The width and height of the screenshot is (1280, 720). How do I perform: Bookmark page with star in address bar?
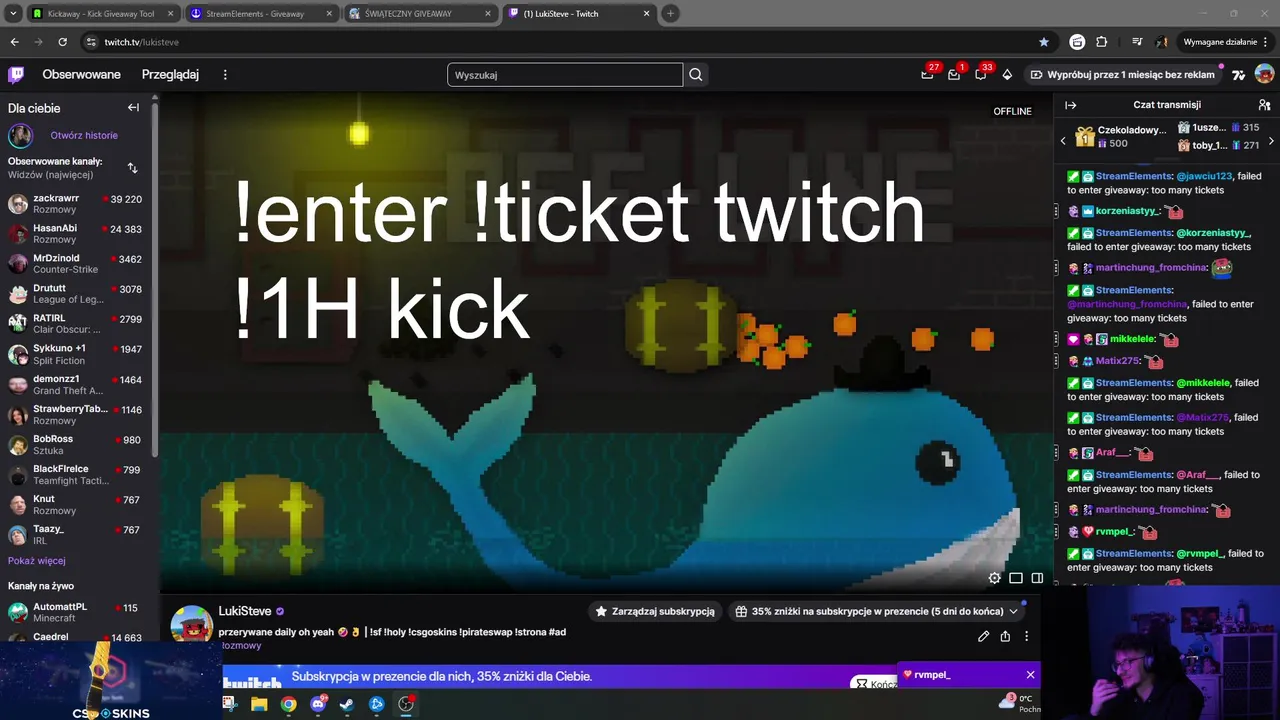pos(1044,42)
